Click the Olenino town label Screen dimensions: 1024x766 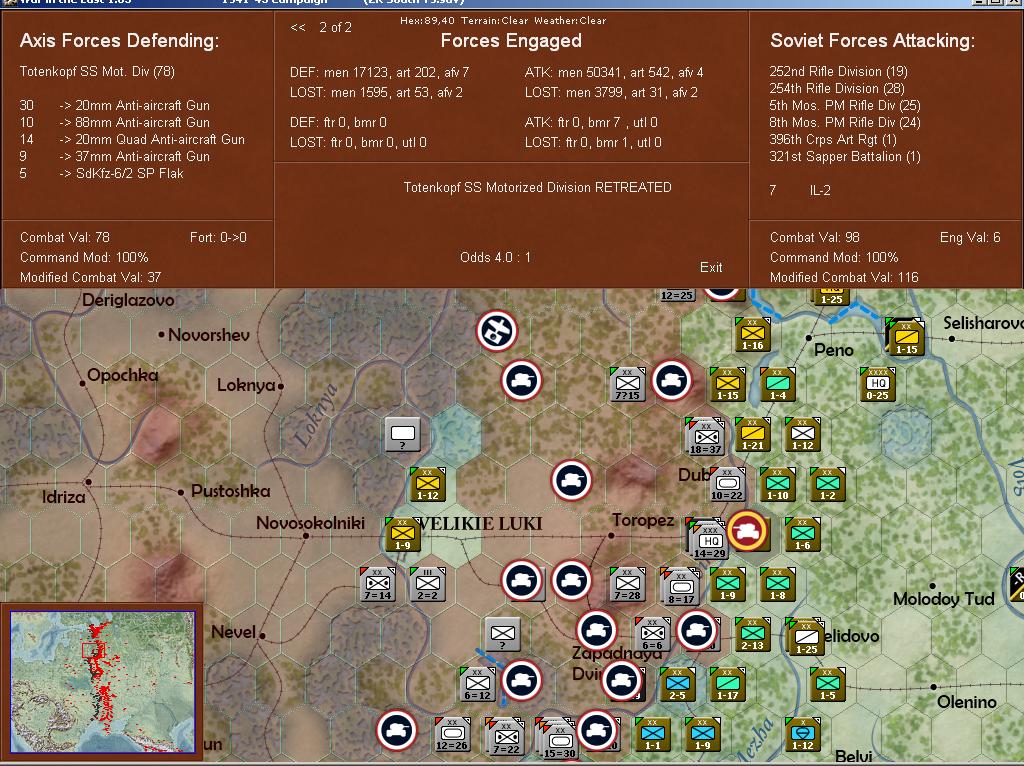point(967,702)
